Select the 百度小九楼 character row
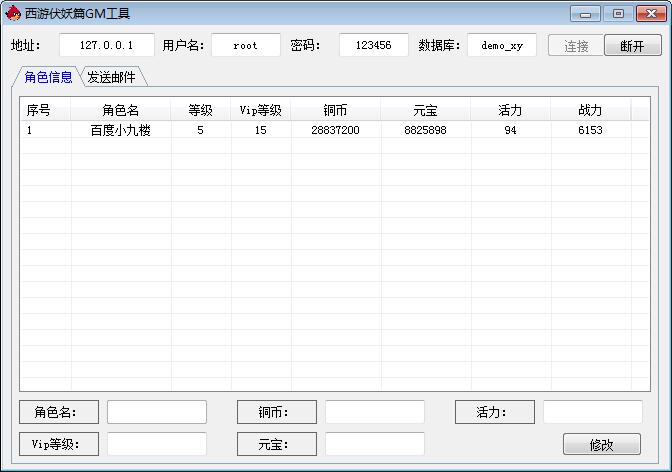This screenshot has width=672, height=472. coord(121,130)
